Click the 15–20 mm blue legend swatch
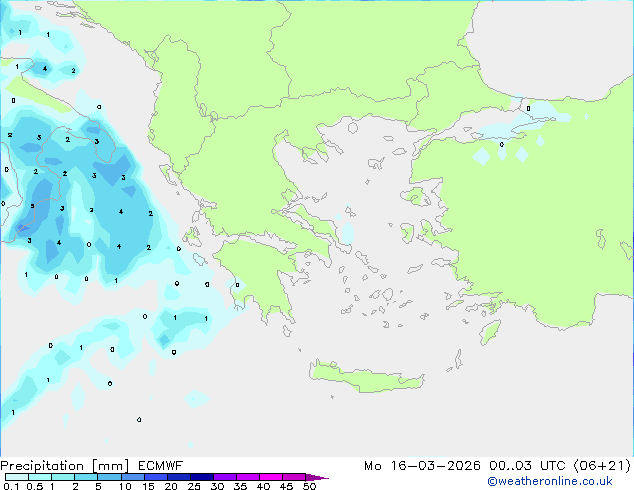The height and width of the screenshot is (490, 634). [155, 477]
